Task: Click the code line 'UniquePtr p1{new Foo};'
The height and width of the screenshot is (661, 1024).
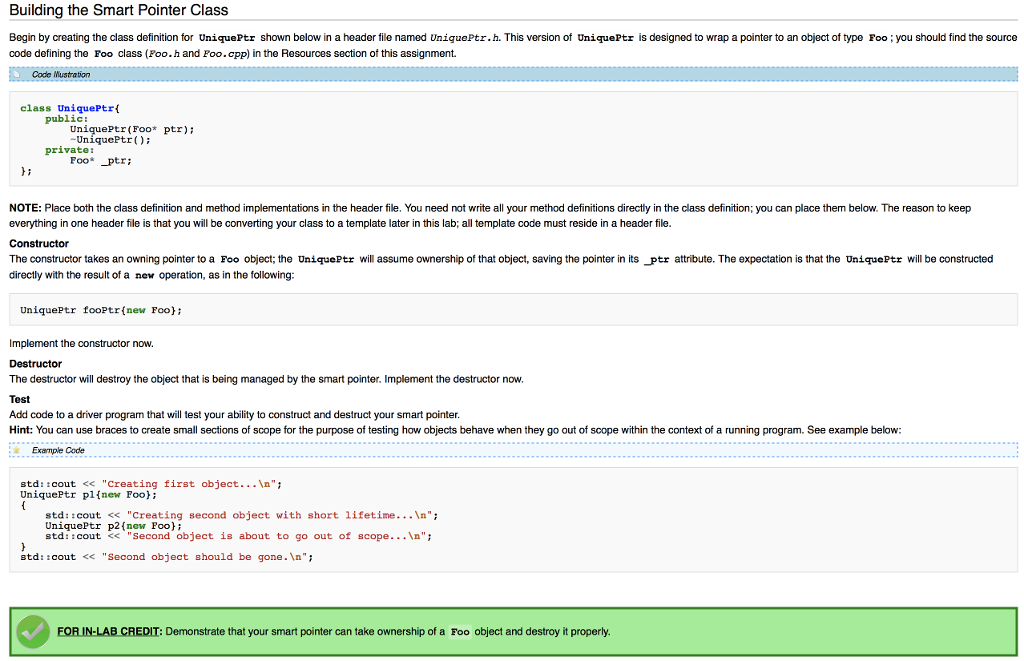Action: coord(89,494)
